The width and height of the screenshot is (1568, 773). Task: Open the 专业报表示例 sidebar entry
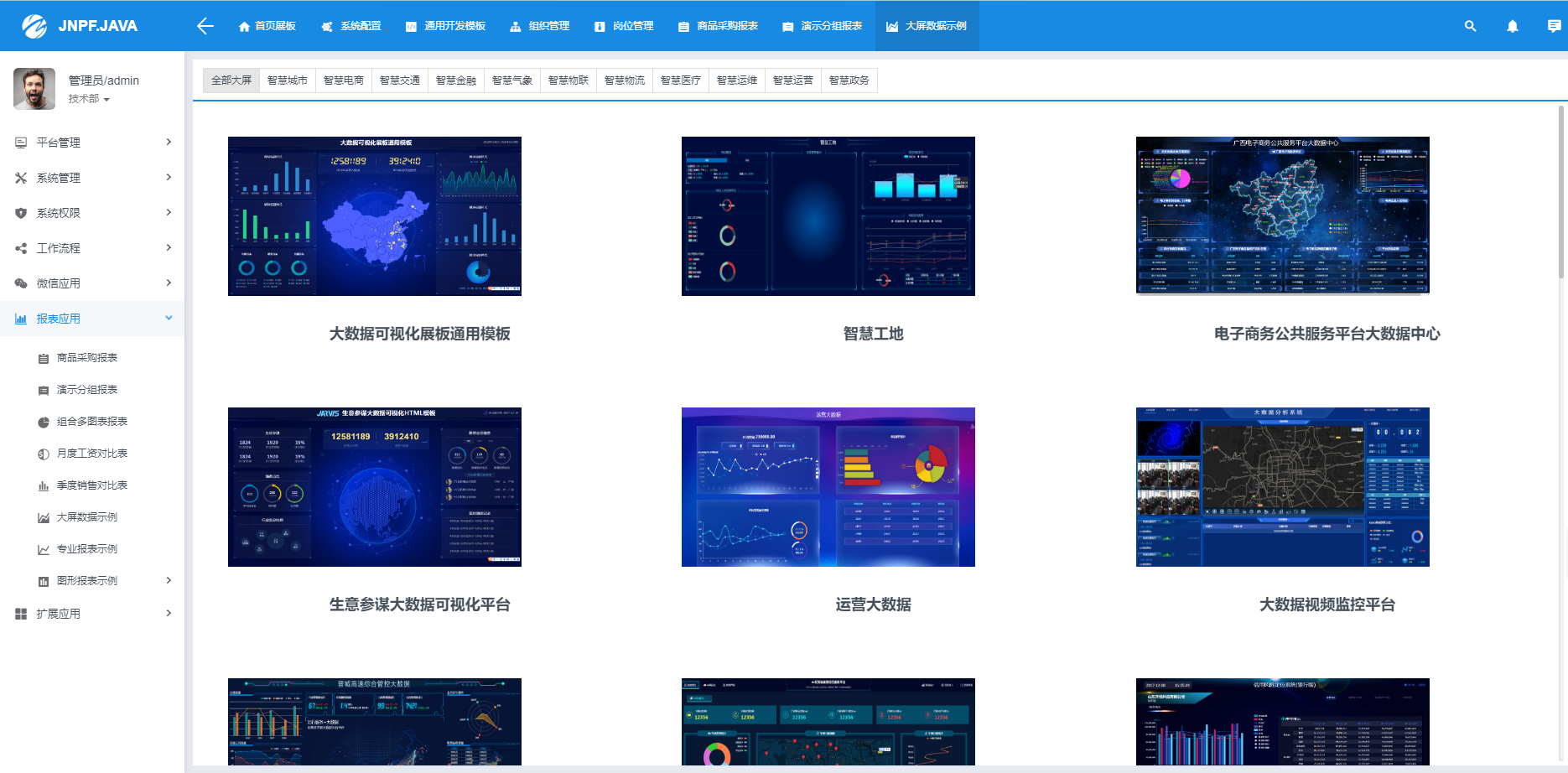87,549
